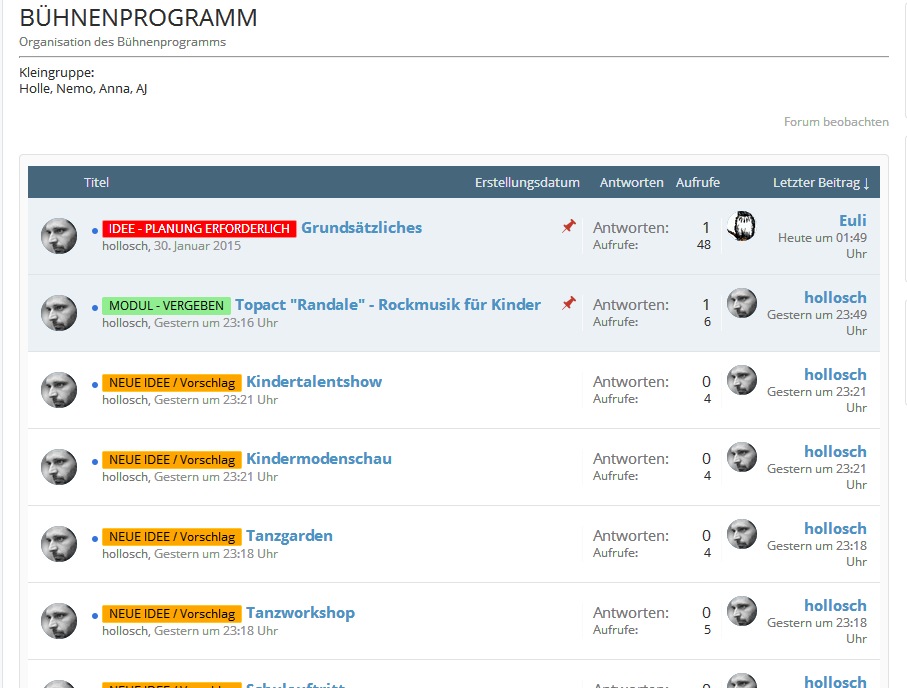Click 'Gestern um 23:49 Uhr' timestamp
The width and height of the screenshot is (907, 688).
tap(817, 323)
